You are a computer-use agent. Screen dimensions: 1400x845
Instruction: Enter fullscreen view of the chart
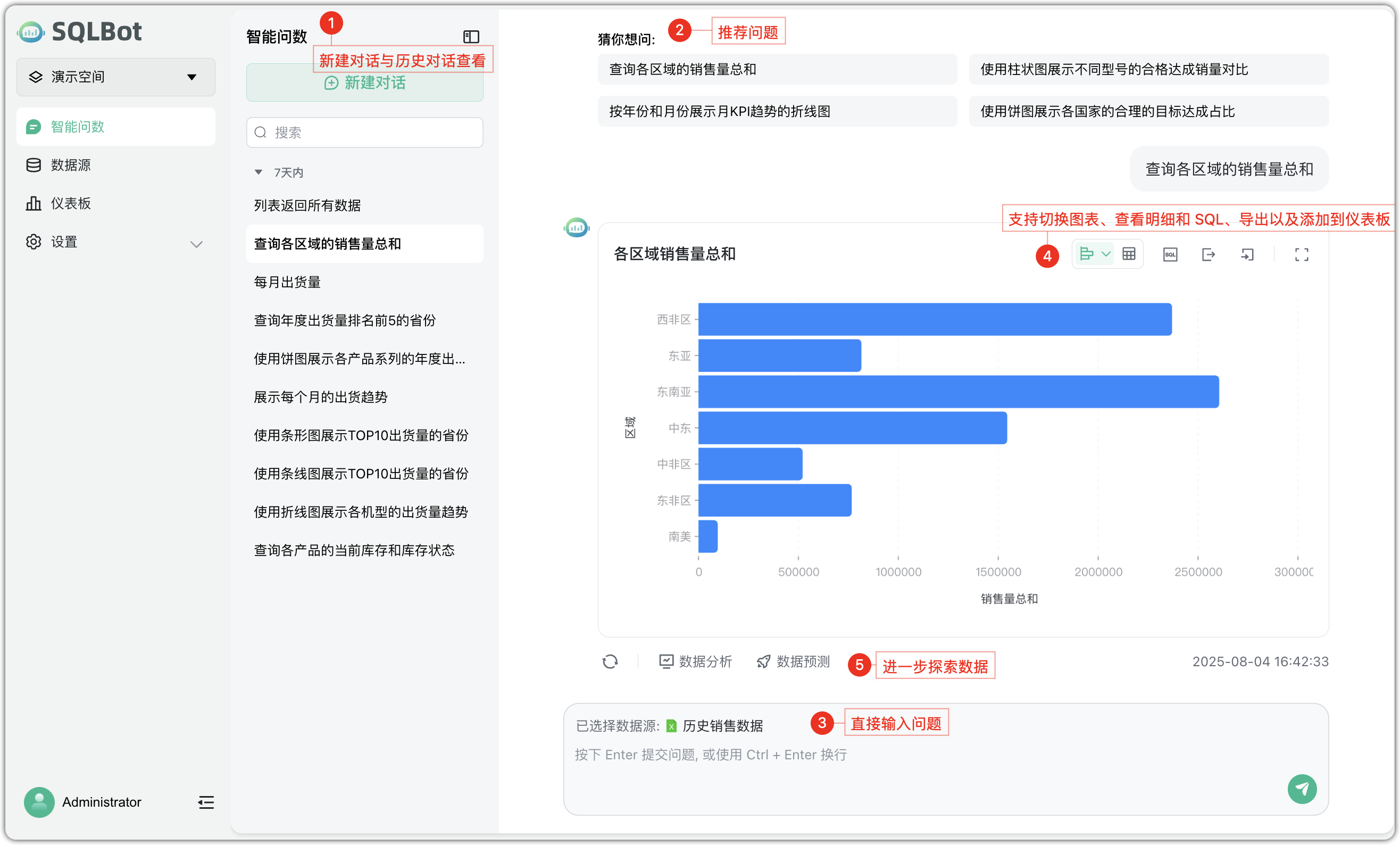[x=1302, y=254]
